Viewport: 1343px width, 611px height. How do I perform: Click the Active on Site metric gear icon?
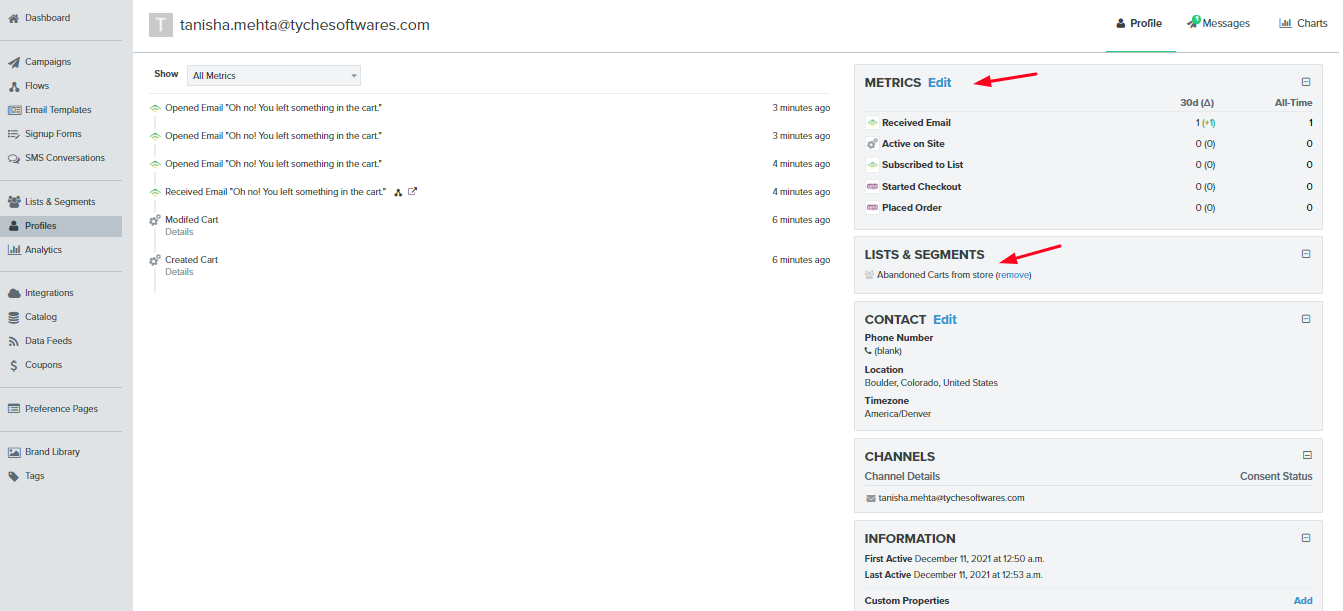tap(872, 144)
